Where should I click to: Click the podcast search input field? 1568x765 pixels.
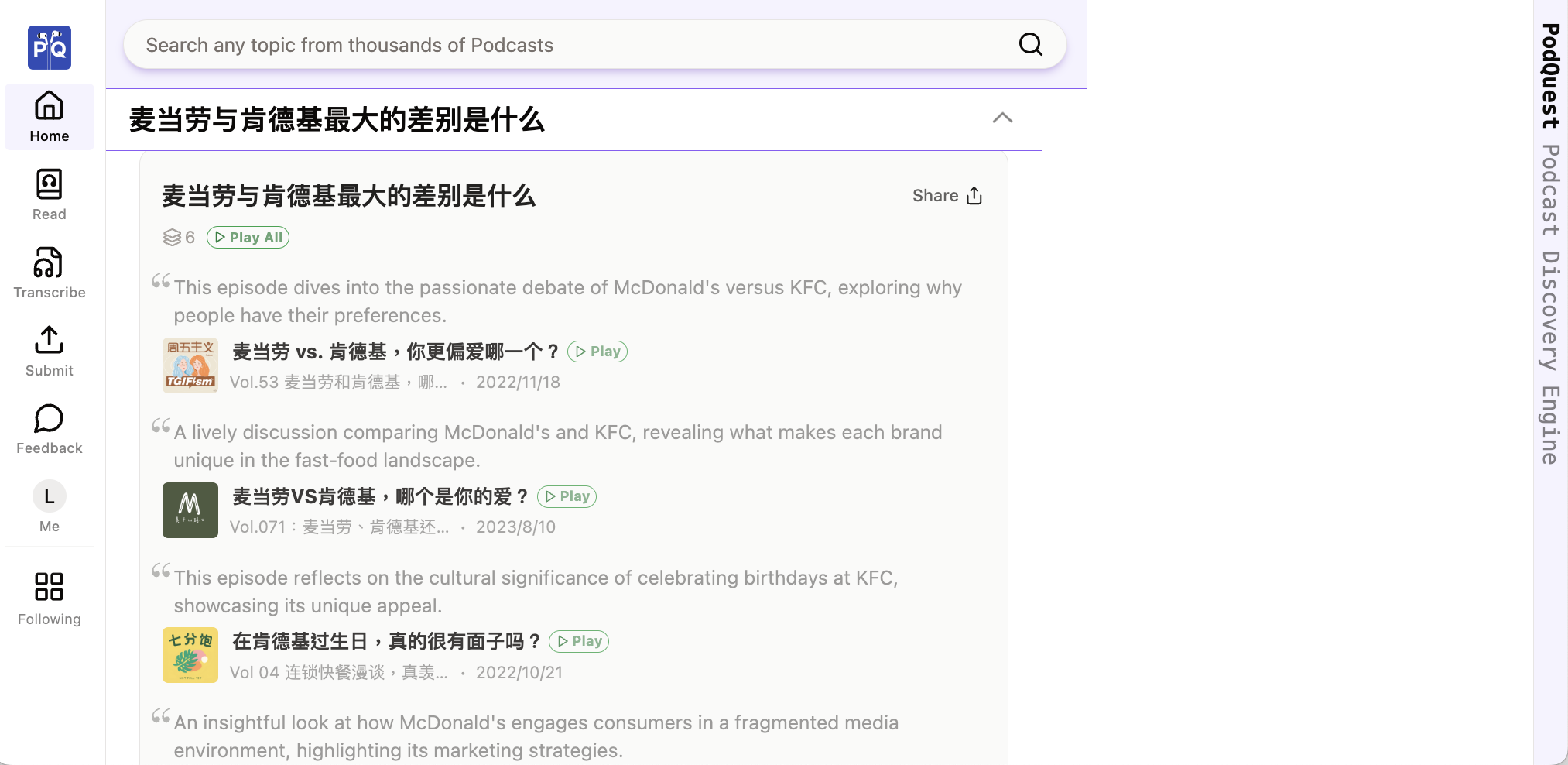542,44
